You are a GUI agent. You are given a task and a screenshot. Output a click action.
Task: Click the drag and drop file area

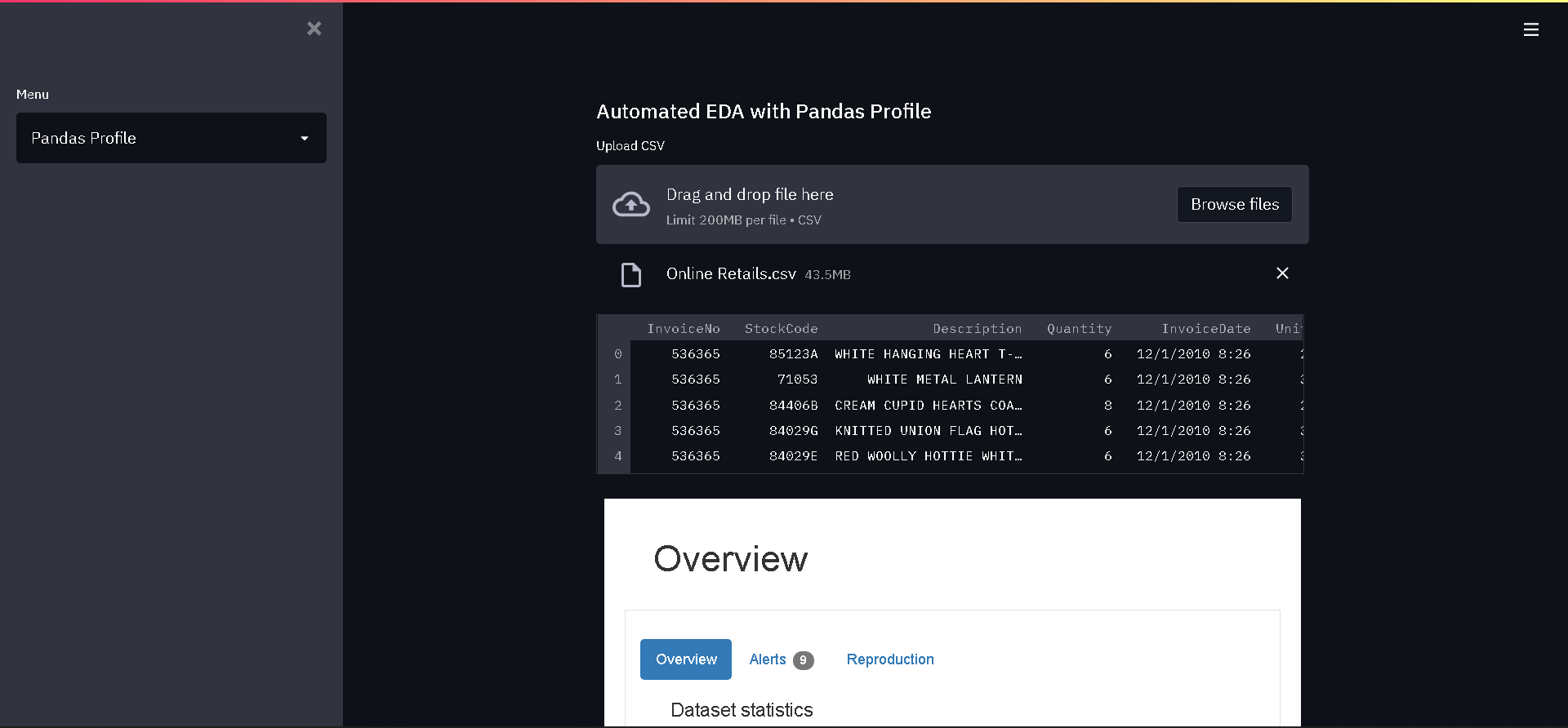pos(952,204)
